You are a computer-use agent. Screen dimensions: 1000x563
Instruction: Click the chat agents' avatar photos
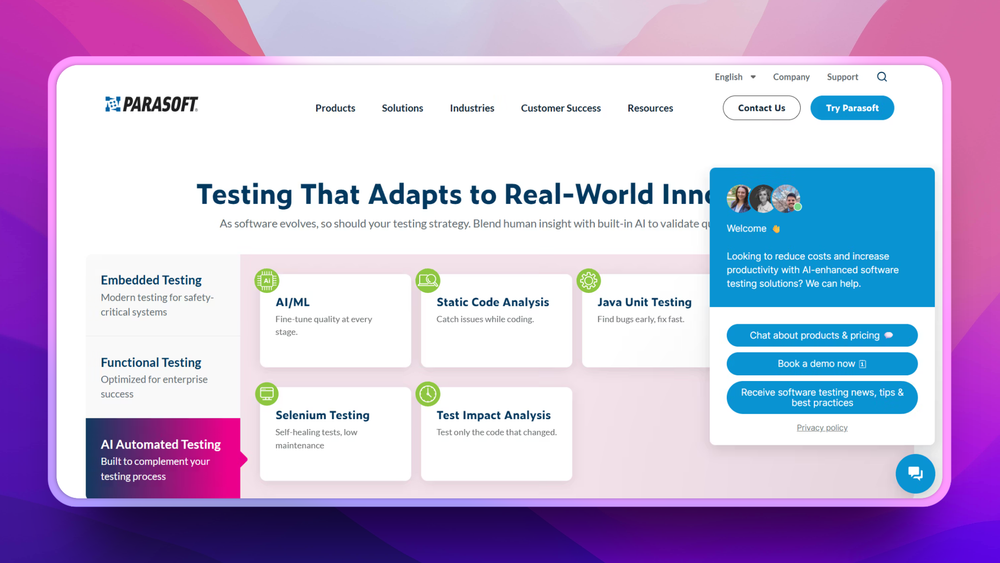(764, 199)
